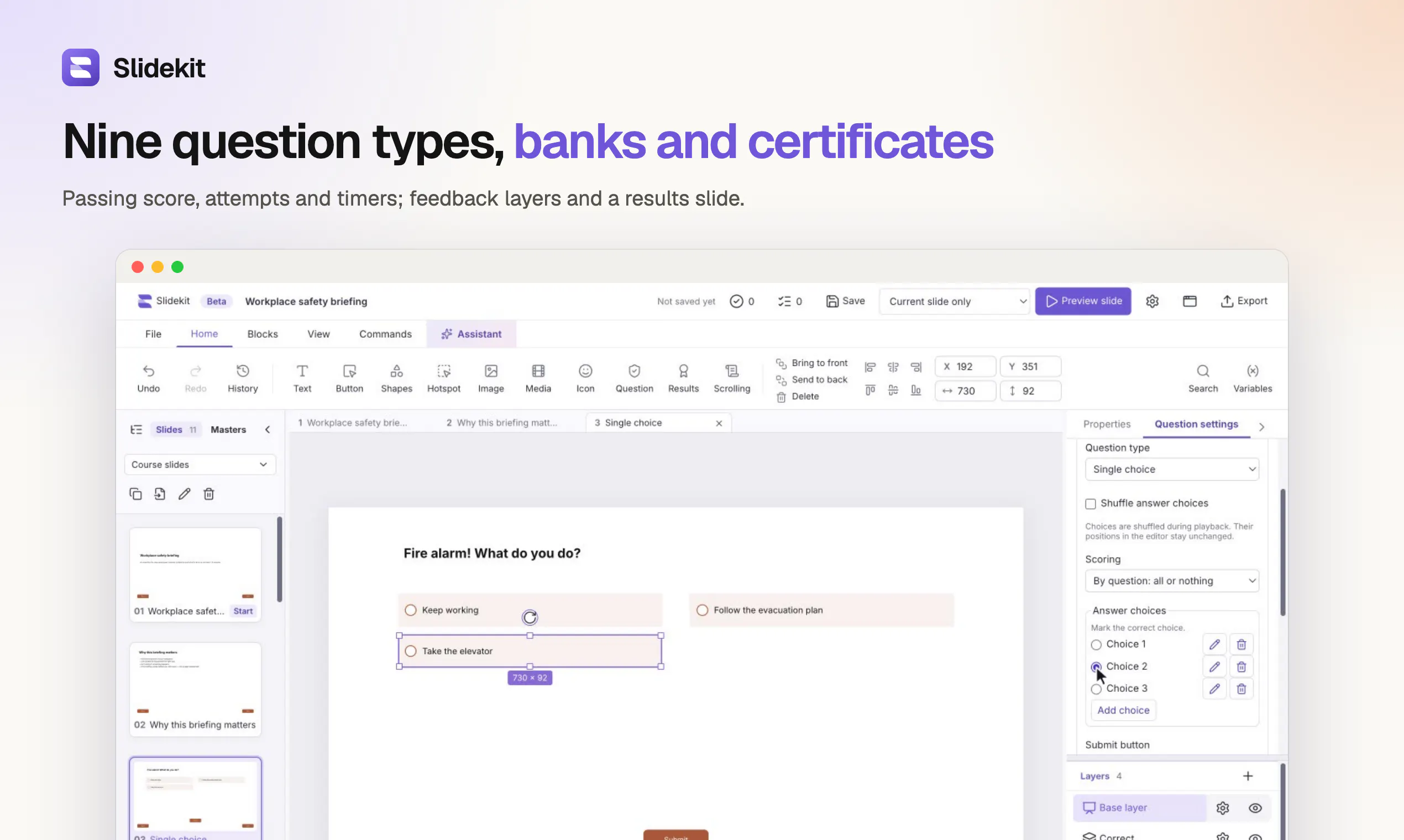Screen dimensions: 1404x840
Task: Delete slide with trash icon in Slides panel
Action: pos(209,494)
